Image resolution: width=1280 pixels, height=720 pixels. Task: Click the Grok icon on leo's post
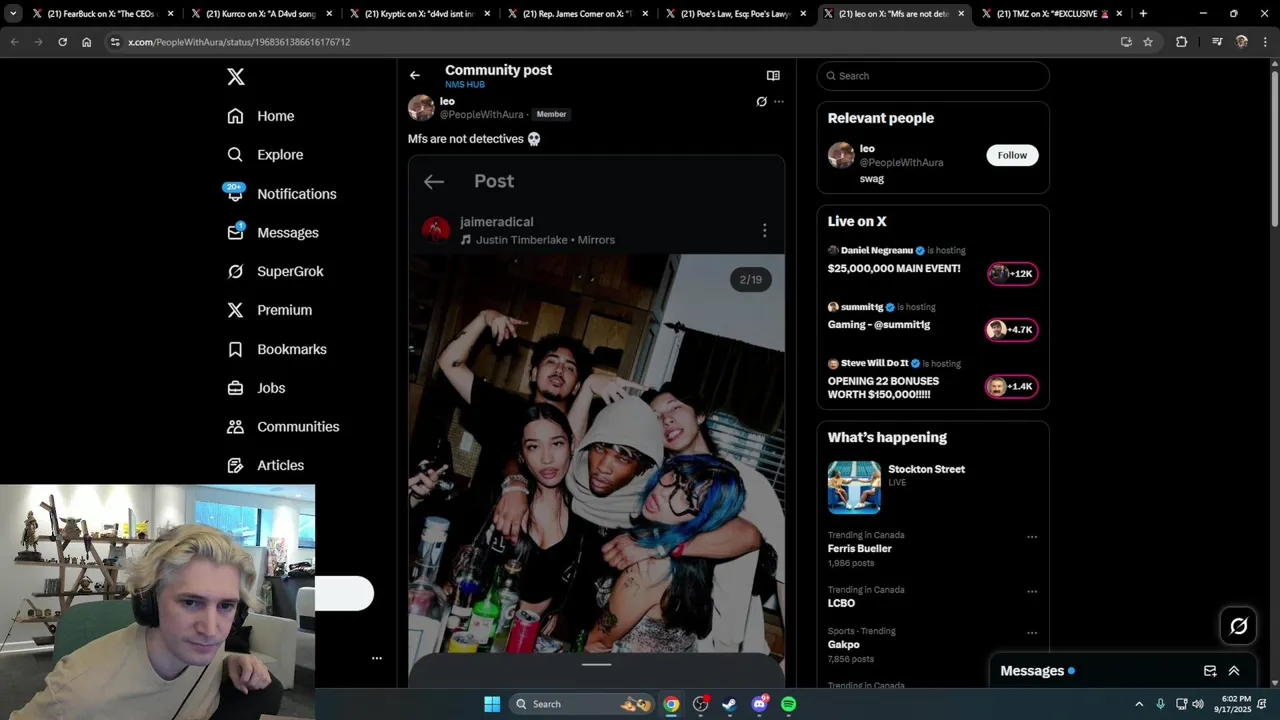(x=761, y=102)
